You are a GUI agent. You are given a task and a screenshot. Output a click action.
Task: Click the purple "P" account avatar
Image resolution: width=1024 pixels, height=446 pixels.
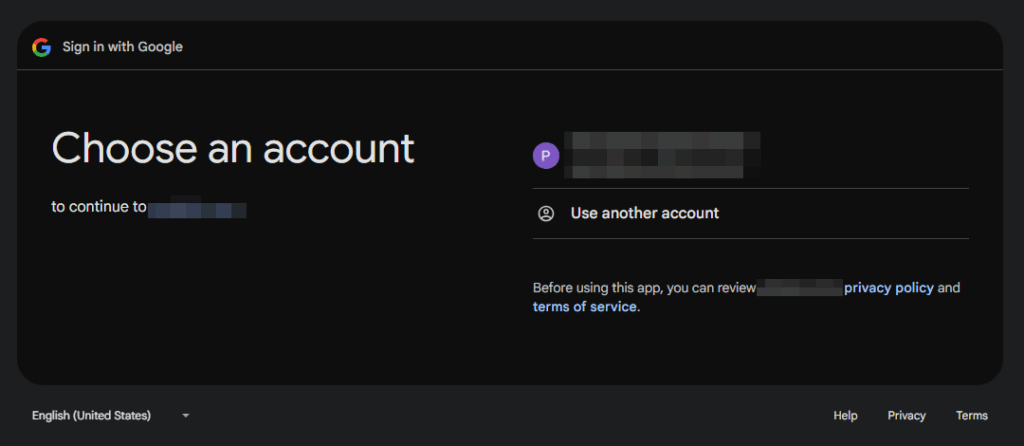point(546,155)
